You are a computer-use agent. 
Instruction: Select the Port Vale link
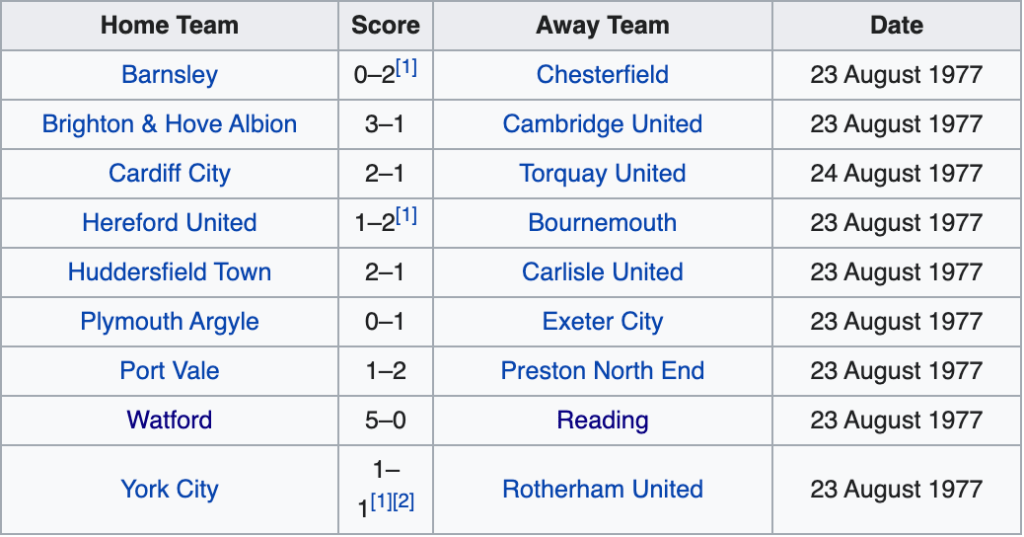[169, 370]
